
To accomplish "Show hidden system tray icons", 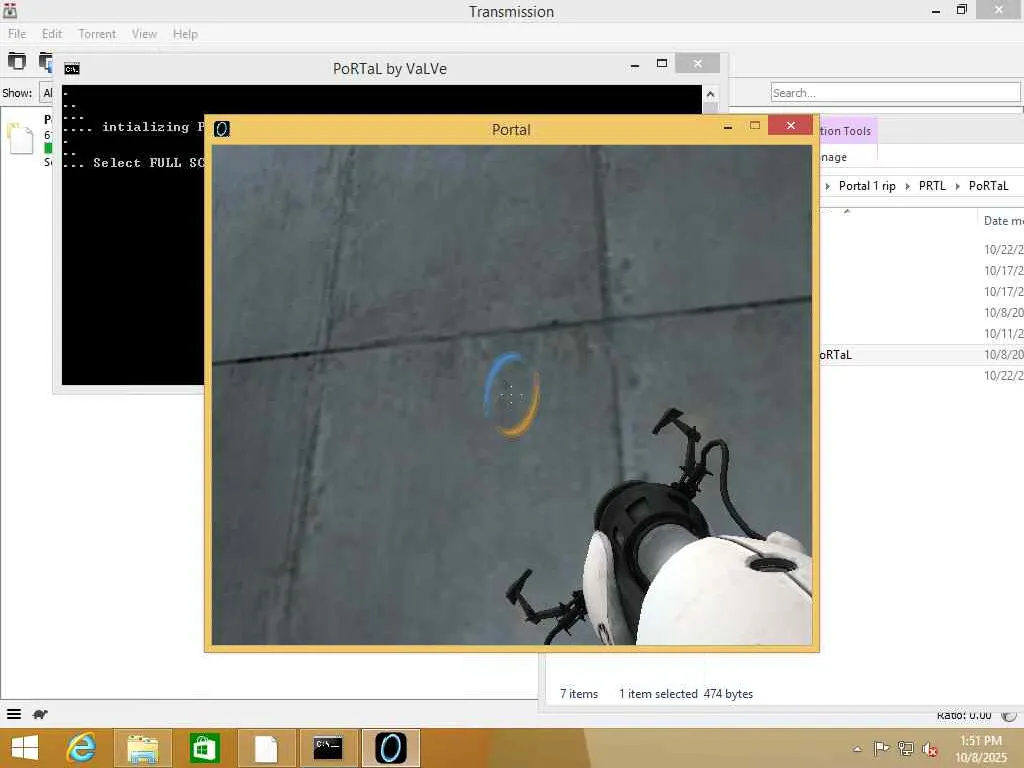I will 857,749.
